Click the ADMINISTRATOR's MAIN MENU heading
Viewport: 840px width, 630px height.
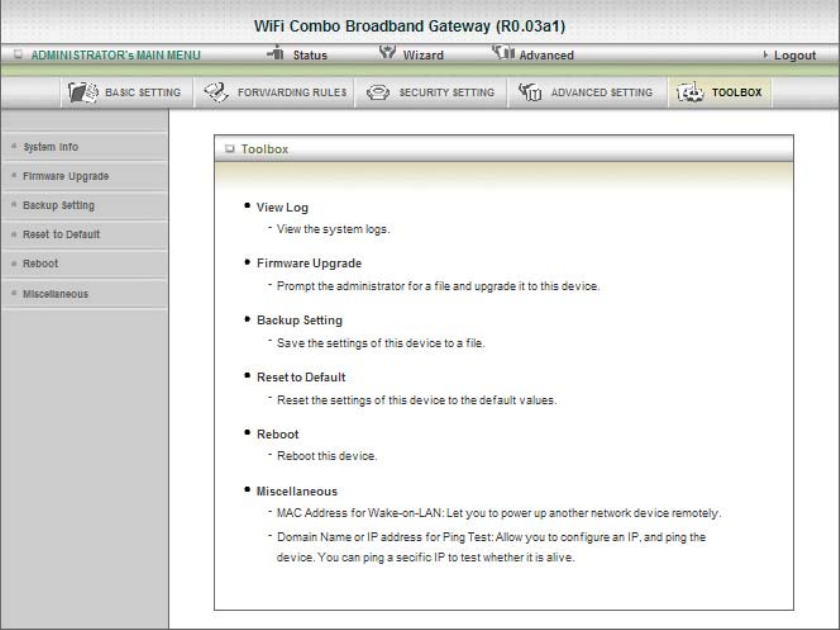[x=116, y=55]
